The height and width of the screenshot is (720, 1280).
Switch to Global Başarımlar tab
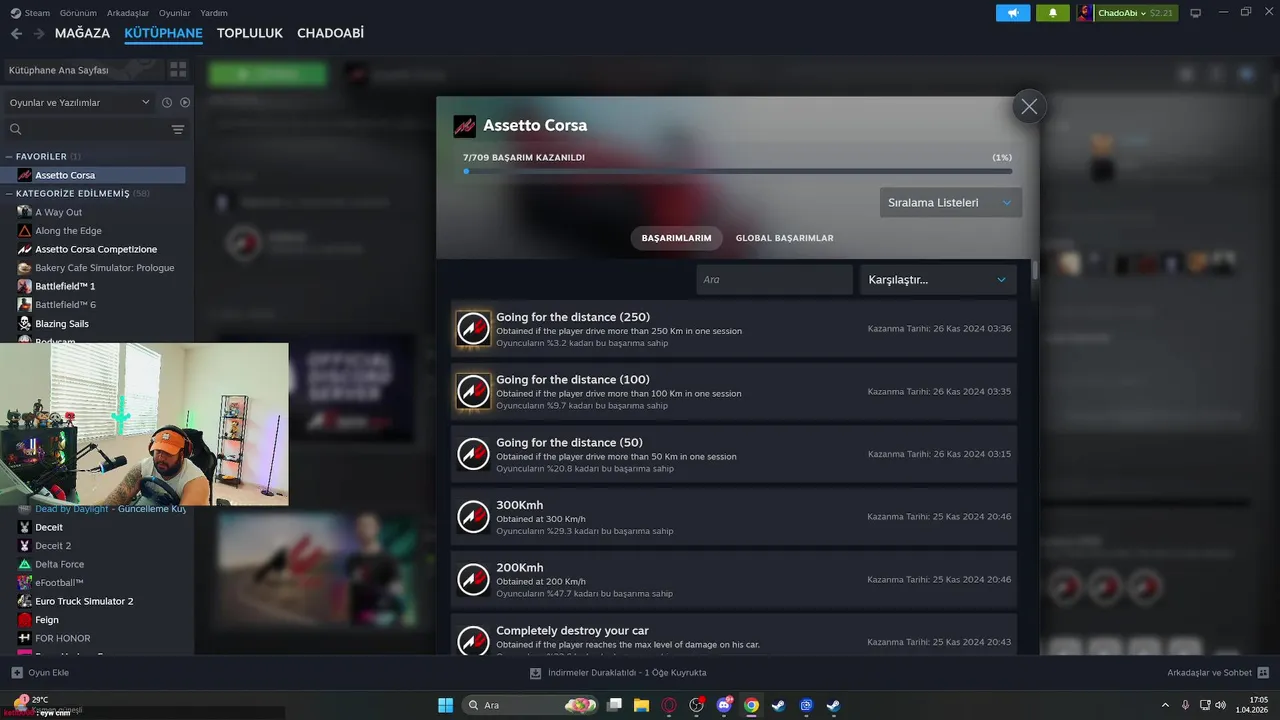click(784, 238)
